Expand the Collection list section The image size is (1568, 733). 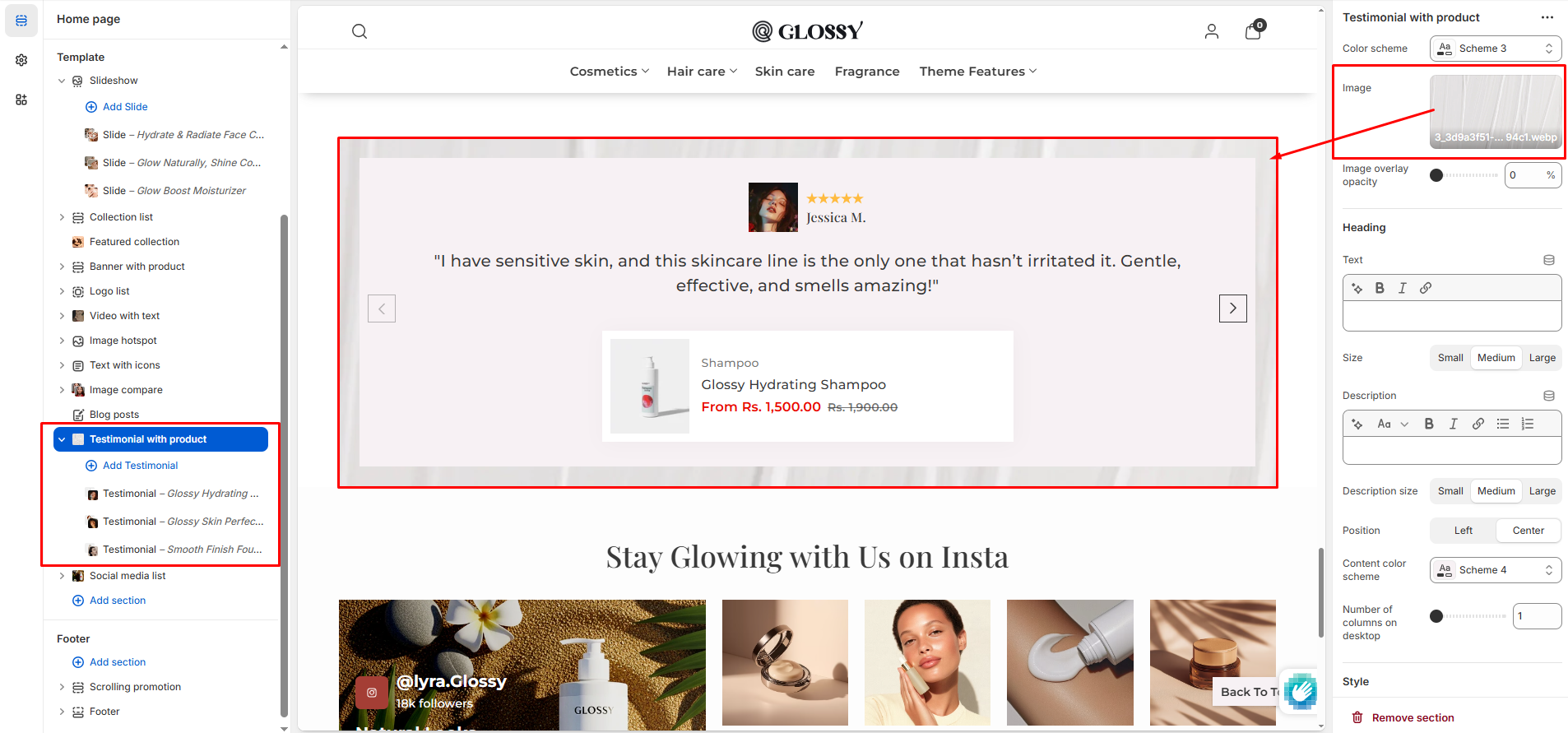pyautogui.click(x=62, y=217)
